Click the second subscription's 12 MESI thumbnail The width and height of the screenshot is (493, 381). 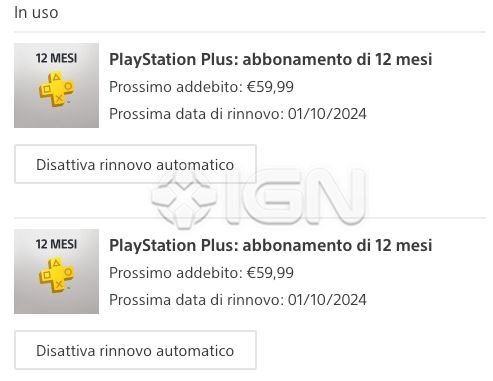[x=56, y=271]
